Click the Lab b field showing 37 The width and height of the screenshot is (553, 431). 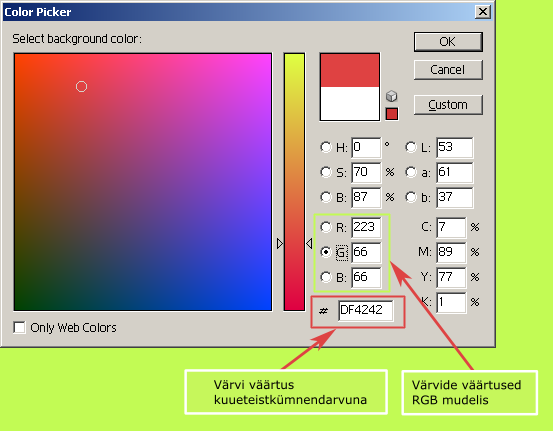click(454, 197)
